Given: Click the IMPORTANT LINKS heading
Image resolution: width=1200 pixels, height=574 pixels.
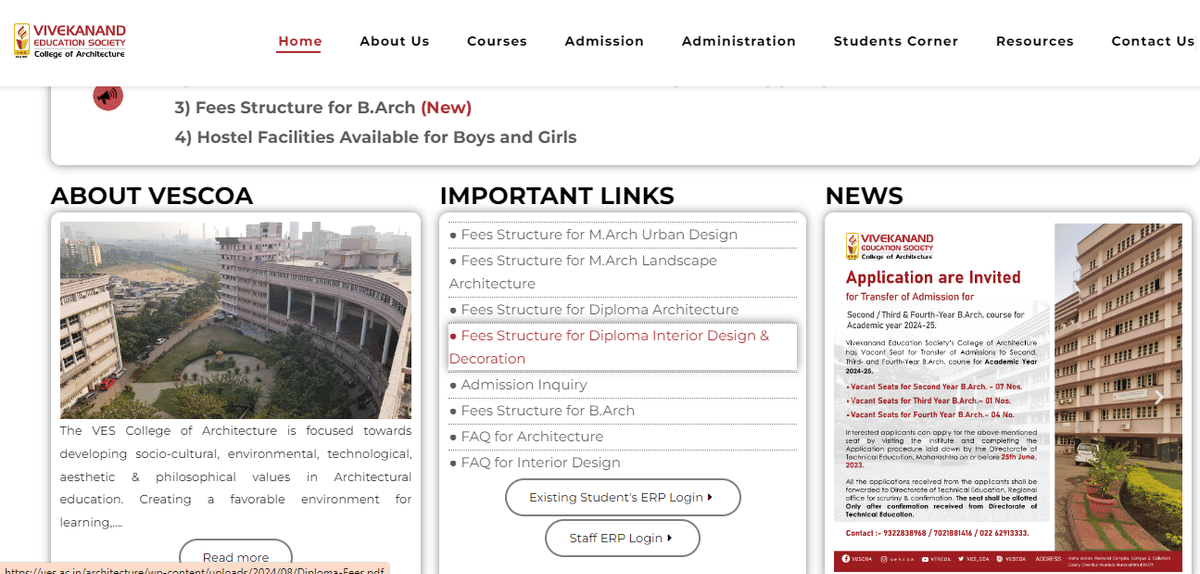Looking at the screenshot, I should (x=557, y=196).
